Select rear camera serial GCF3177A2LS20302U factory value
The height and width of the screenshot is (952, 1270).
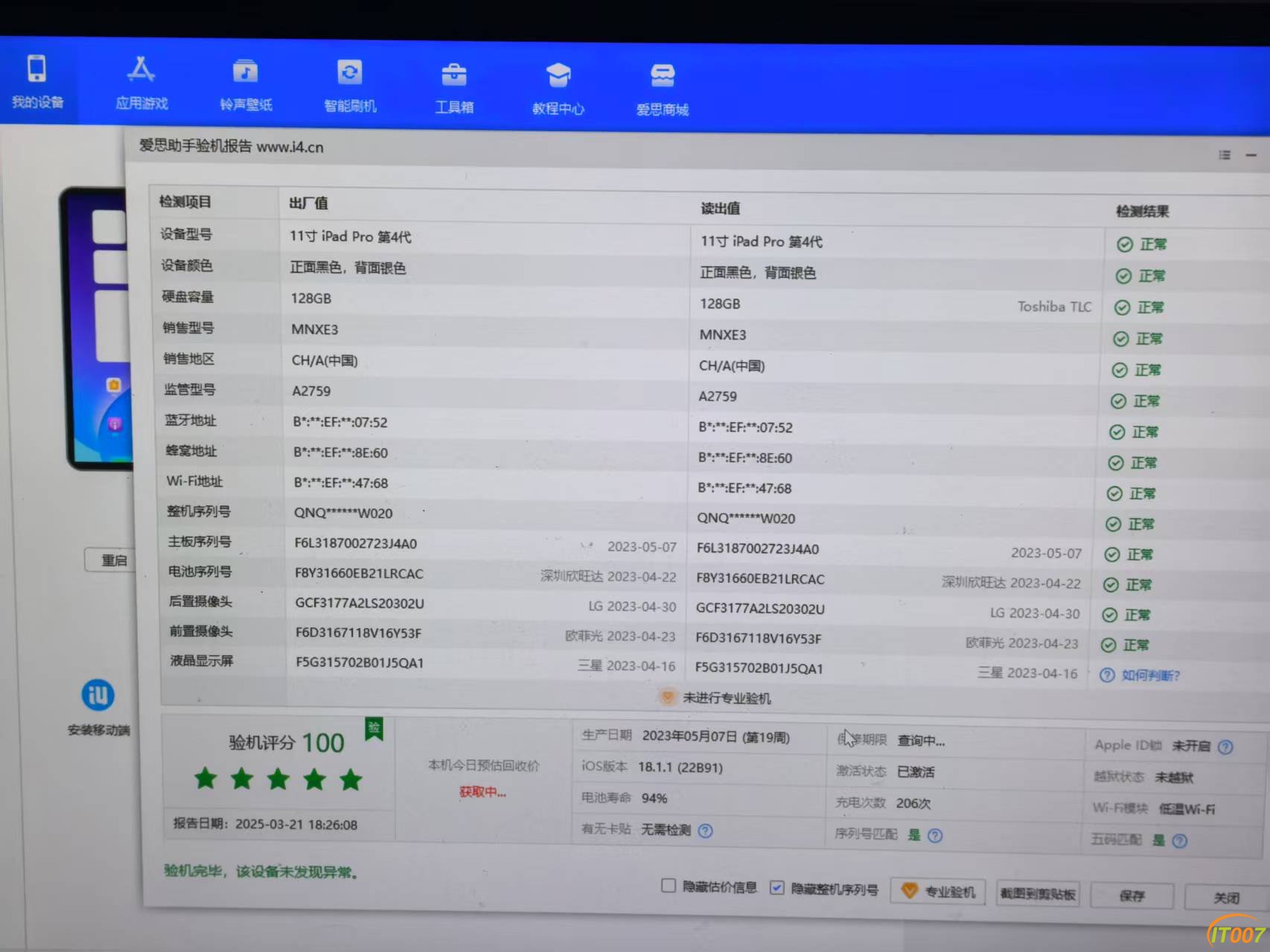tap(360, 603)
